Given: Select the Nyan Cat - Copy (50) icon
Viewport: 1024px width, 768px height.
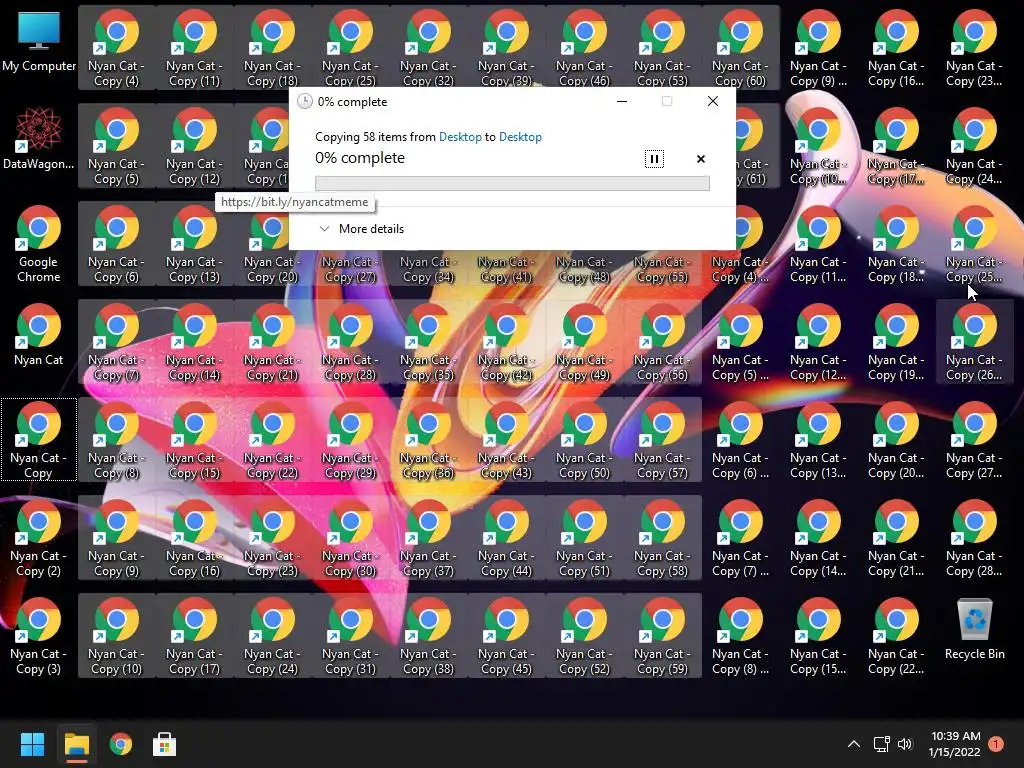Looking at the screenshot, I should click(x=584, y=439).
